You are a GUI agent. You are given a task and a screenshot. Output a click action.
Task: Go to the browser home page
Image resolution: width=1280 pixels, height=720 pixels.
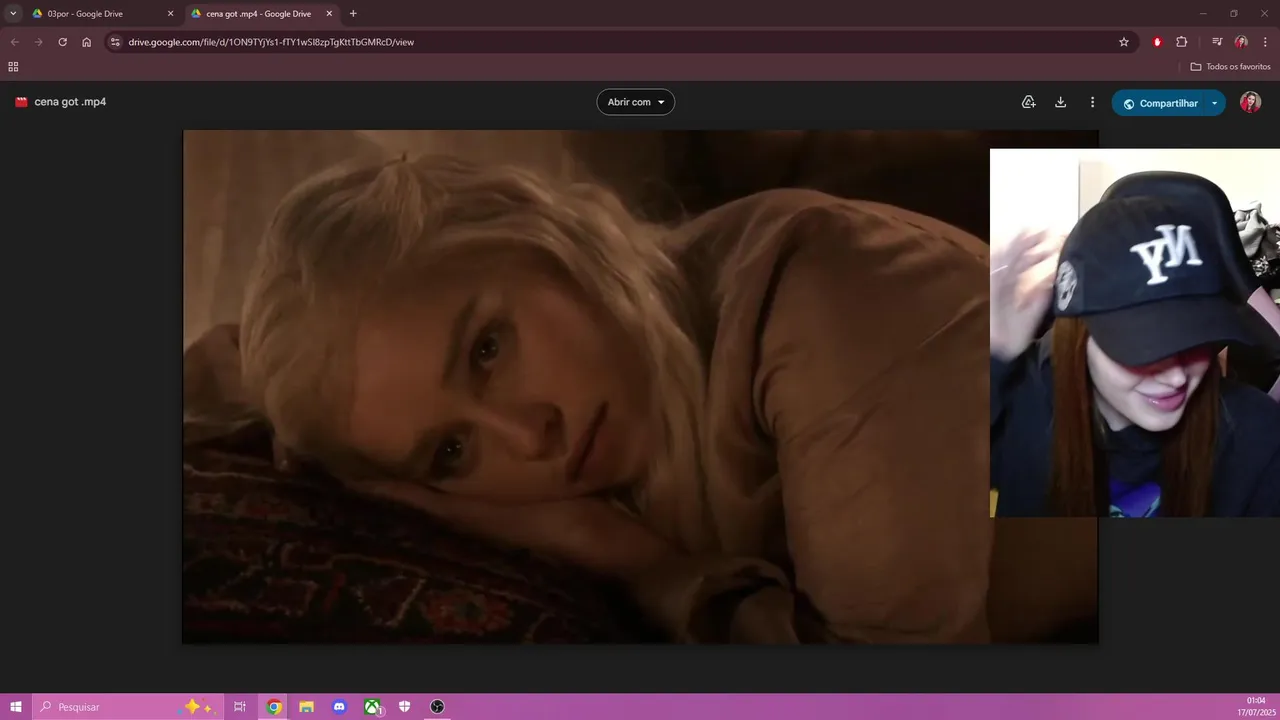click(87, 42)
